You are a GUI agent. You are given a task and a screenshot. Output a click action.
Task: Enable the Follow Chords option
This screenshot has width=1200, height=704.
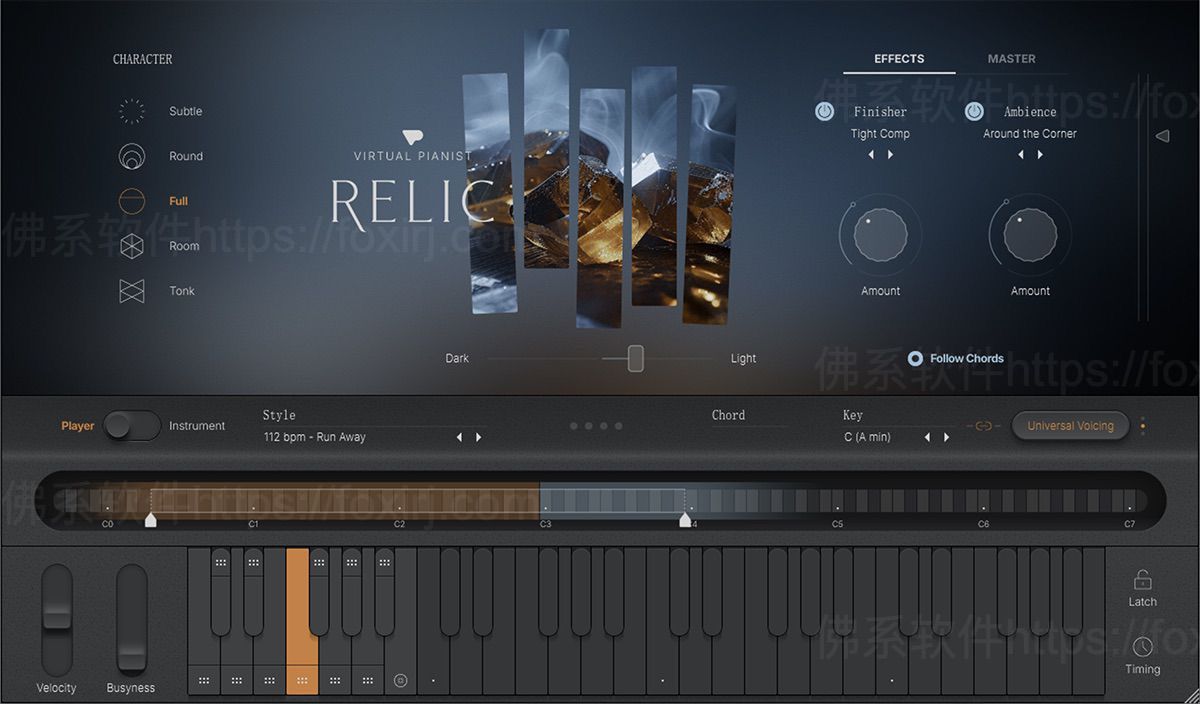tap(916, 358)
